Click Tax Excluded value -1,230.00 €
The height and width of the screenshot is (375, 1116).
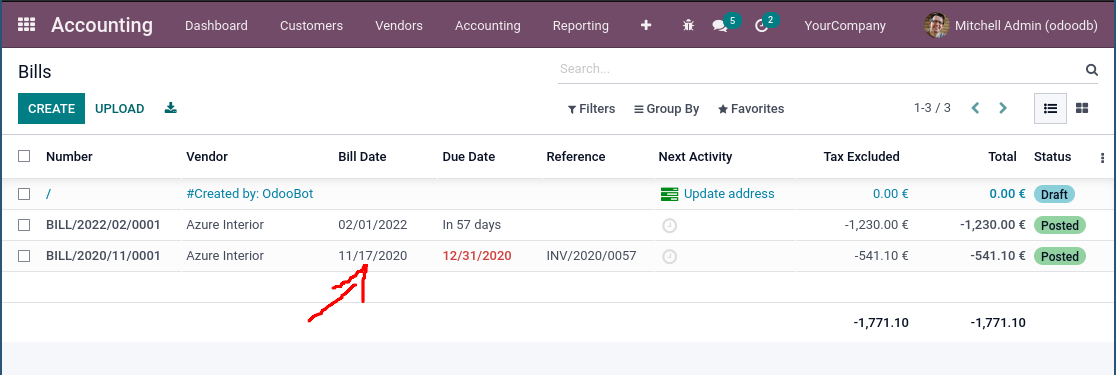876,225
